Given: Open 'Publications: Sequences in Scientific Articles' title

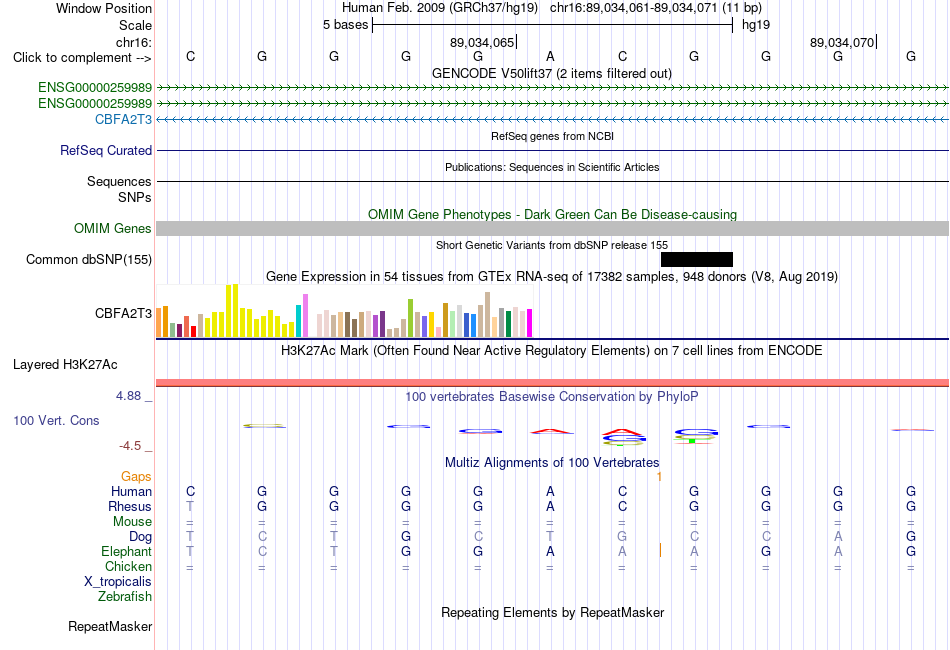Looking at the screenshot, I should pos(552,167).
